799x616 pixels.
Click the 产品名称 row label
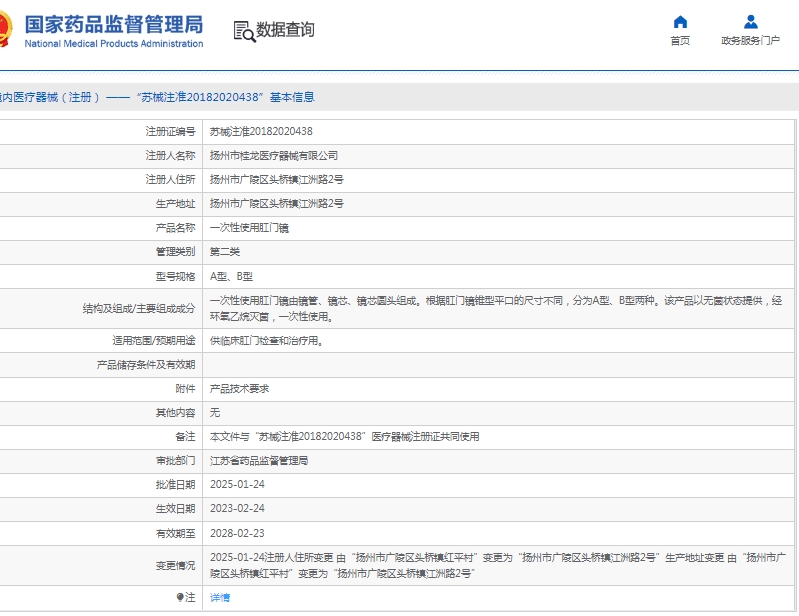coord(176,228)
